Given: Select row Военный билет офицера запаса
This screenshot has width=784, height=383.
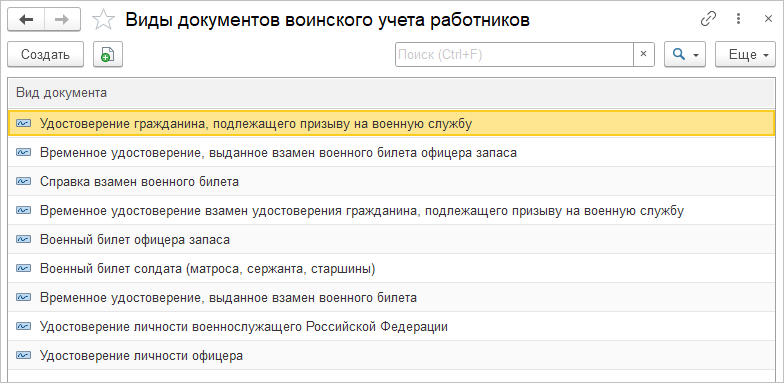Looking at the screenshot, I should click(x=392, y=240).
